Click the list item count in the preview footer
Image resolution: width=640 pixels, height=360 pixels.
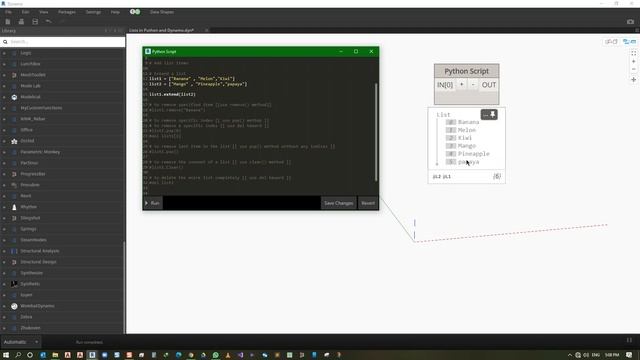[497, 176]
